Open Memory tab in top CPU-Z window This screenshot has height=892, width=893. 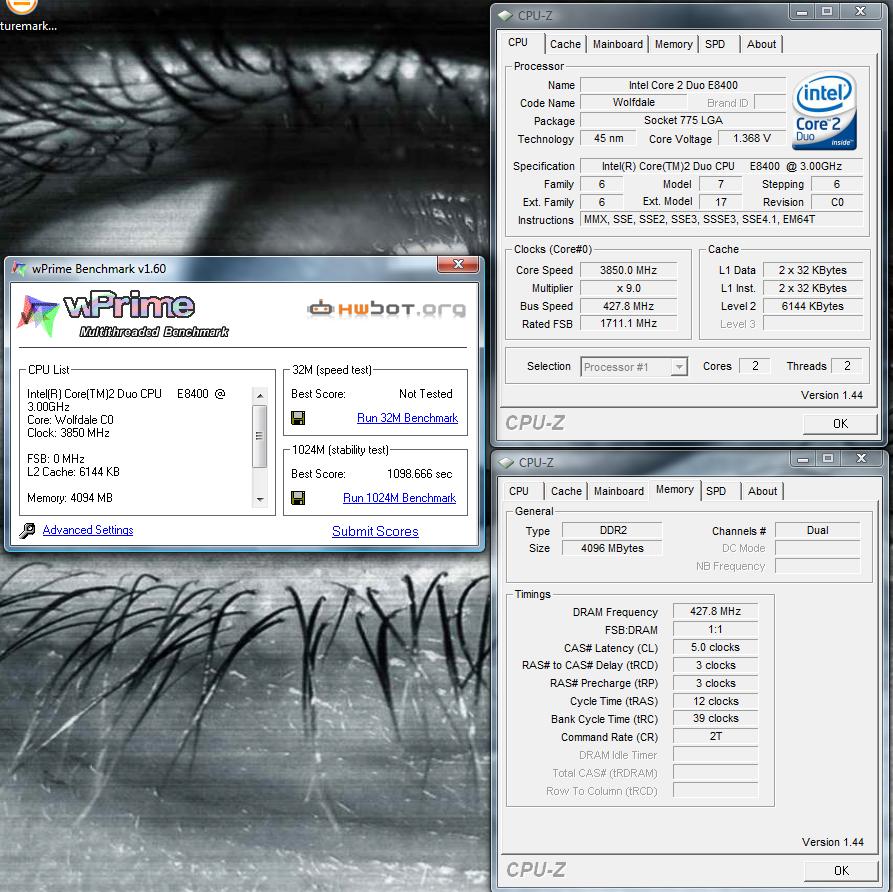673,44
